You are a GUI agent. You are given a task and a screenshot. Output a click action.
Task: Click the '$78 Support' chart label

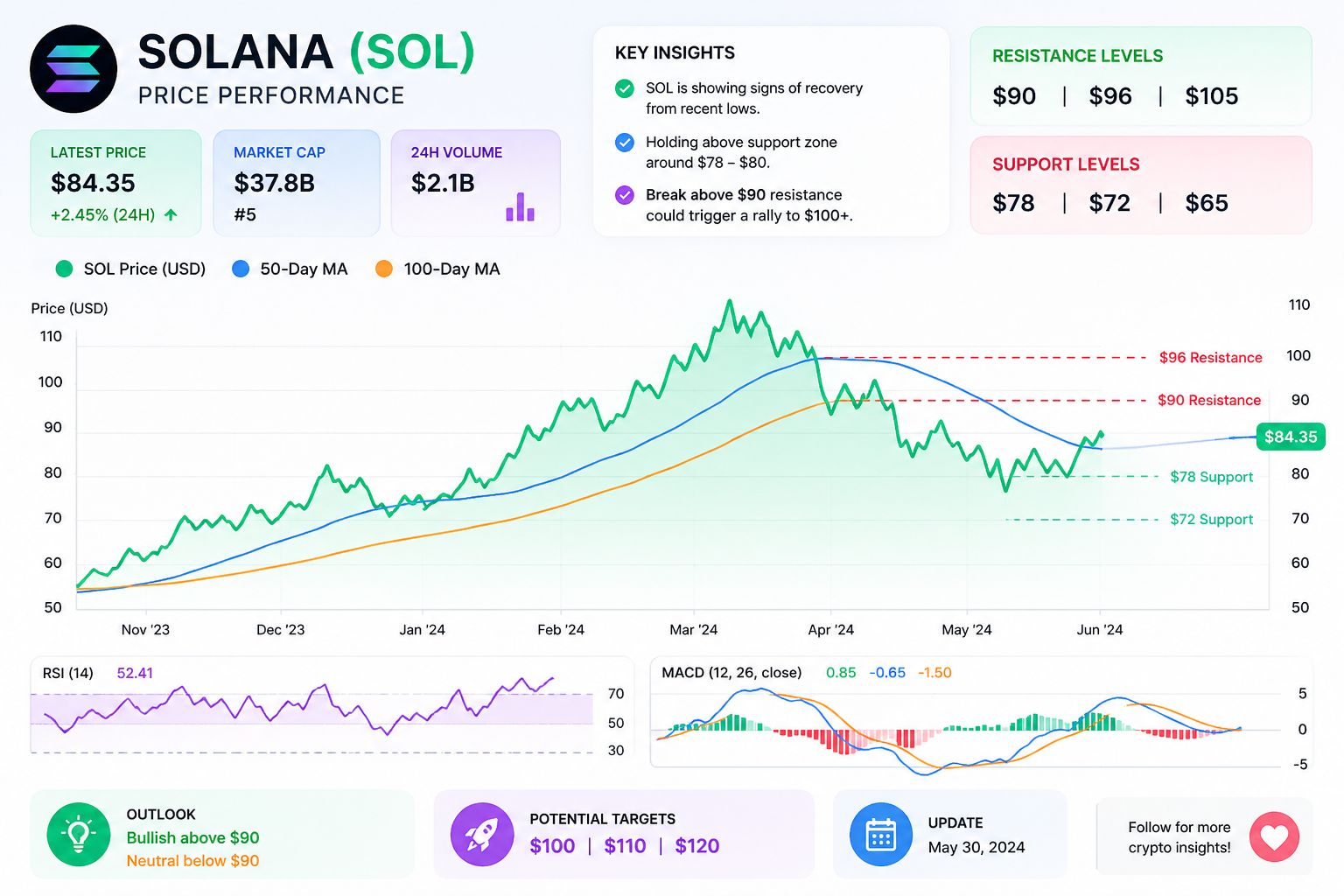1212,477
